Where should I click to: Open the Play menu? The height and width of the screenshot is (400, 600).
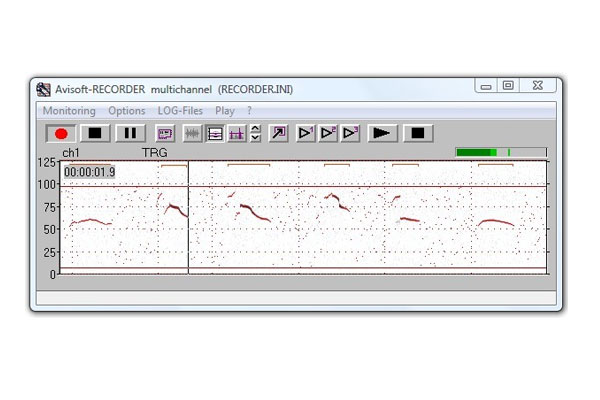click(225, 111)
